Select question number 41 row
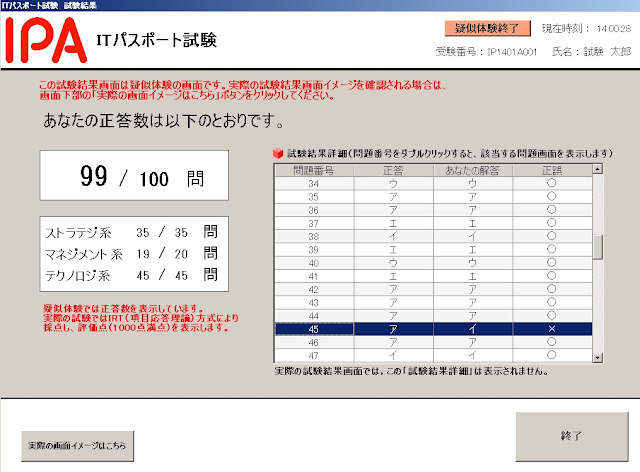This screenshot has width=640, height=472. [433, 276]
